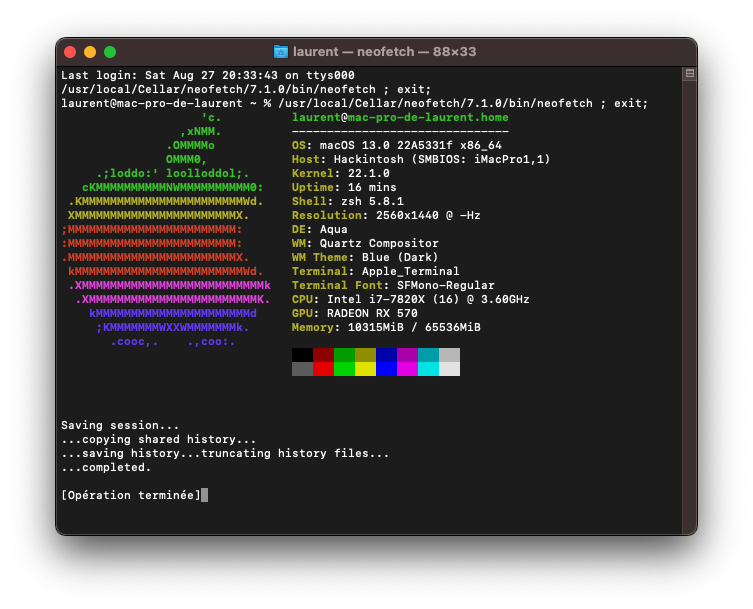753x609 pixels.
Task: Click the dark blue color block
Action: [x=387, y=355]
